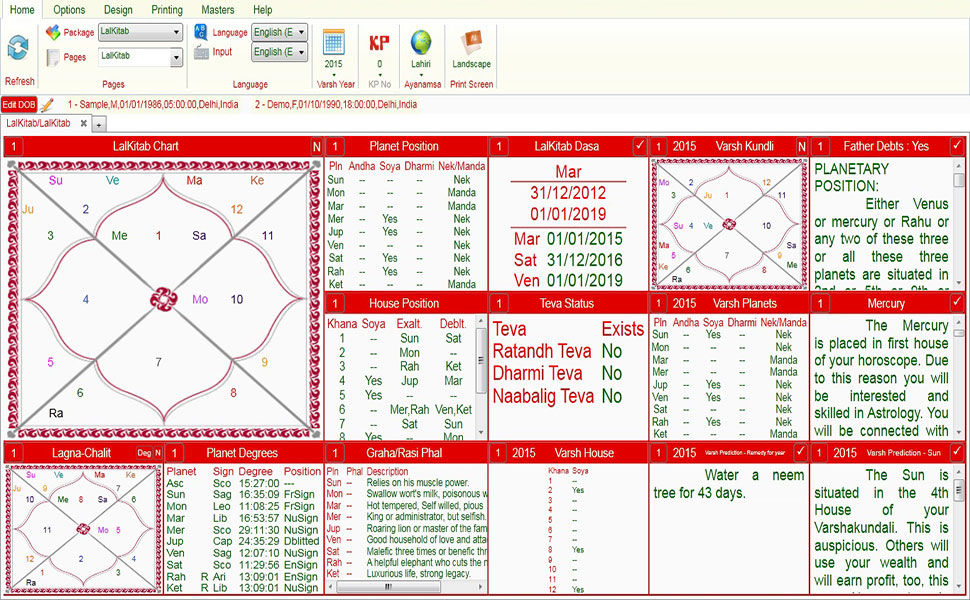
Task: Click the Package icon
Action: click(x=53, y=32)
